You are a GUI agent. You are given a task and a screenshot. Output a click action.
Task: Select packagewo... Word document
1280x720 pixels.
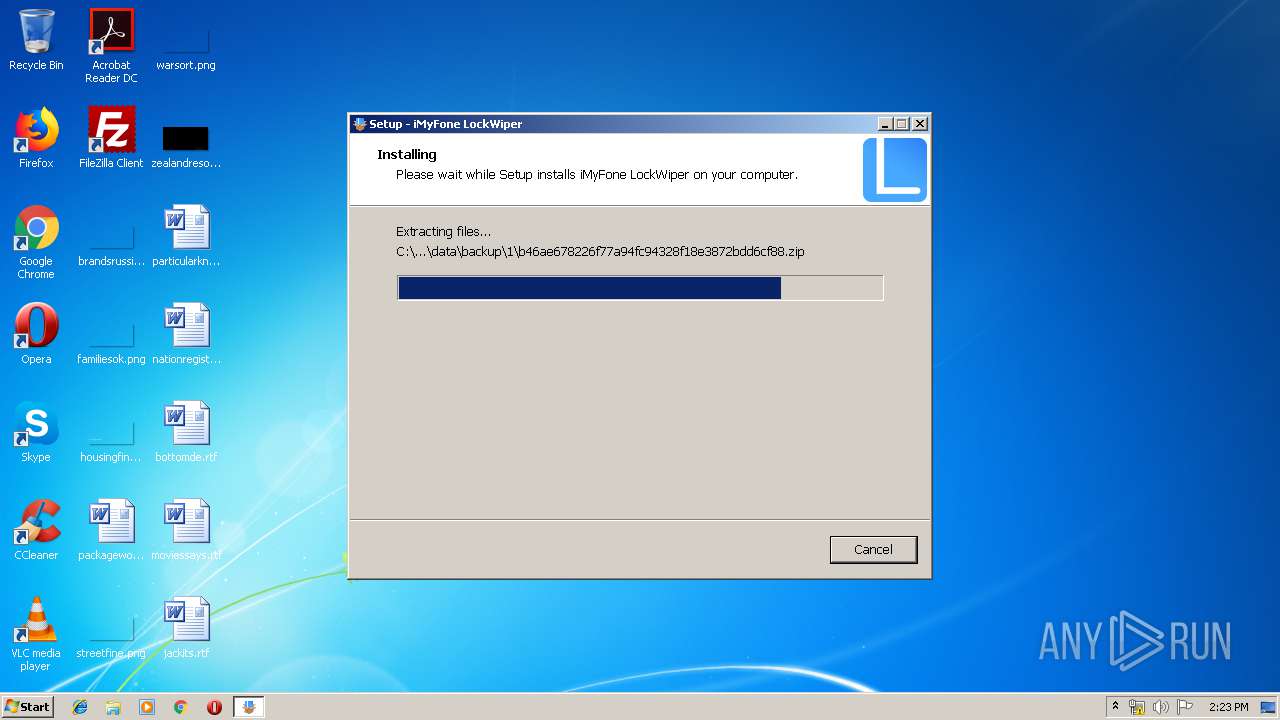pyautogui.click(x=111, y=531)
